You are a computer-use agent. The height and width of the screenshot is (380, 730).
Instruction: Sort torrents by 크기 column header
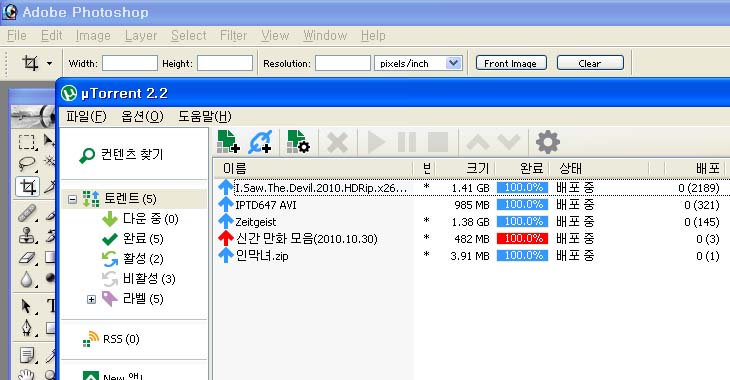(465, 169)
